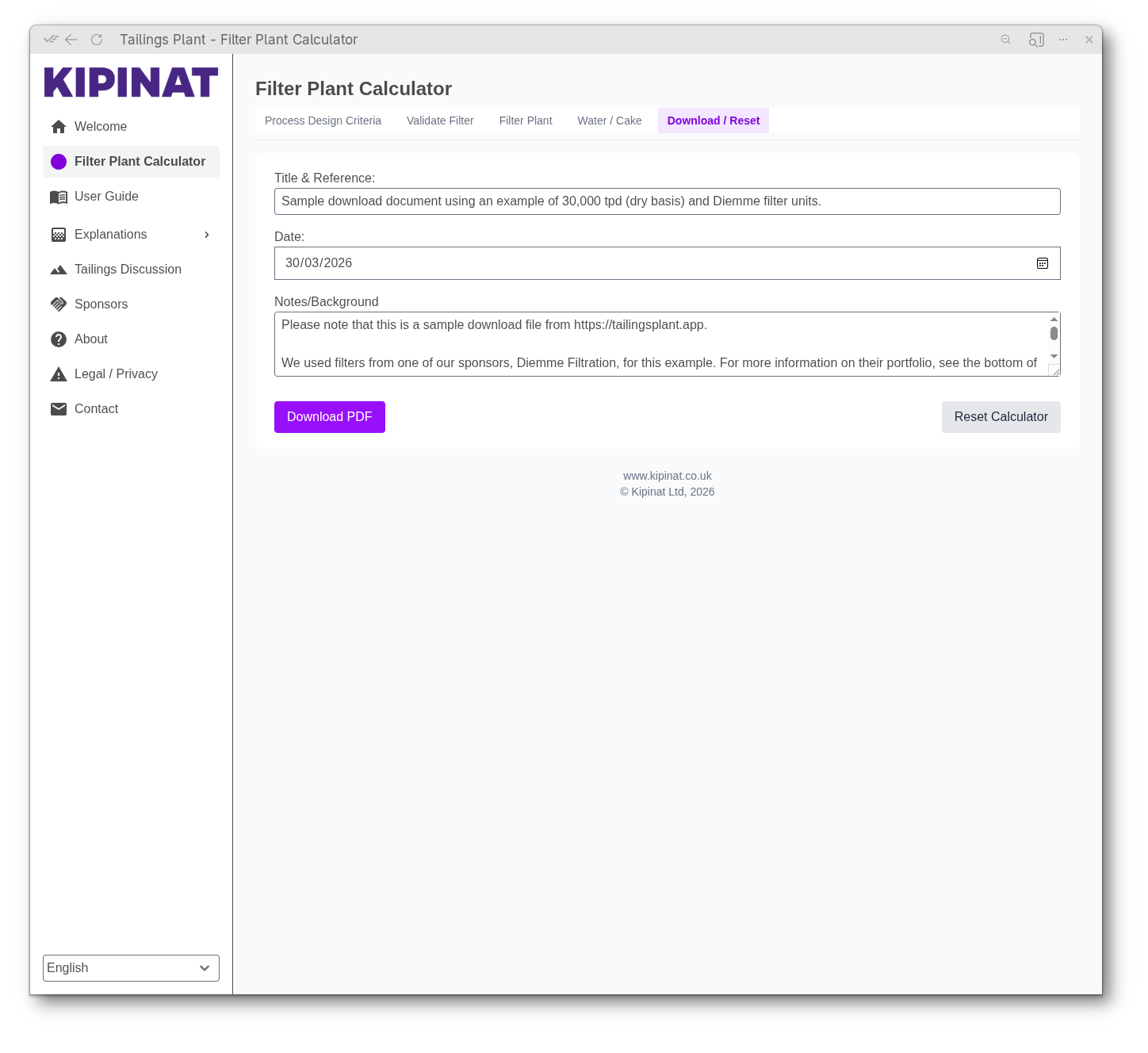Click the © Kipinat Ltd, 2026 footer text
1148x1053 pixels.
(668, 492)
